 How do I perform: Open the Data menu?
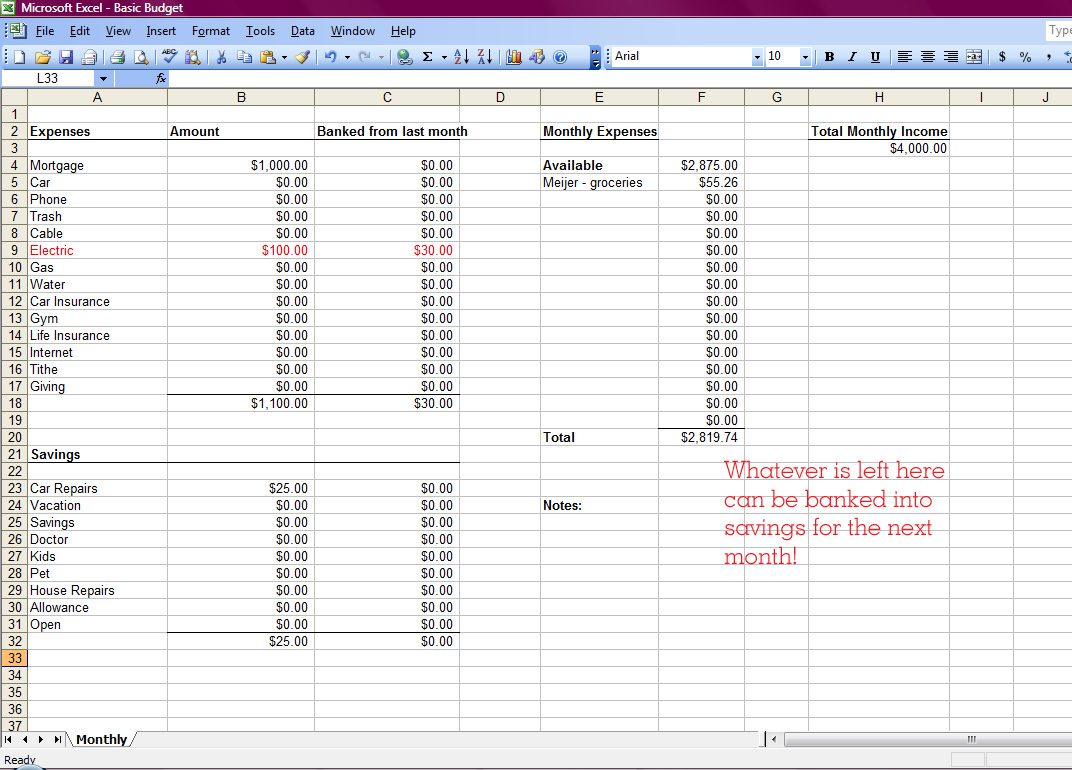point(302,31)
